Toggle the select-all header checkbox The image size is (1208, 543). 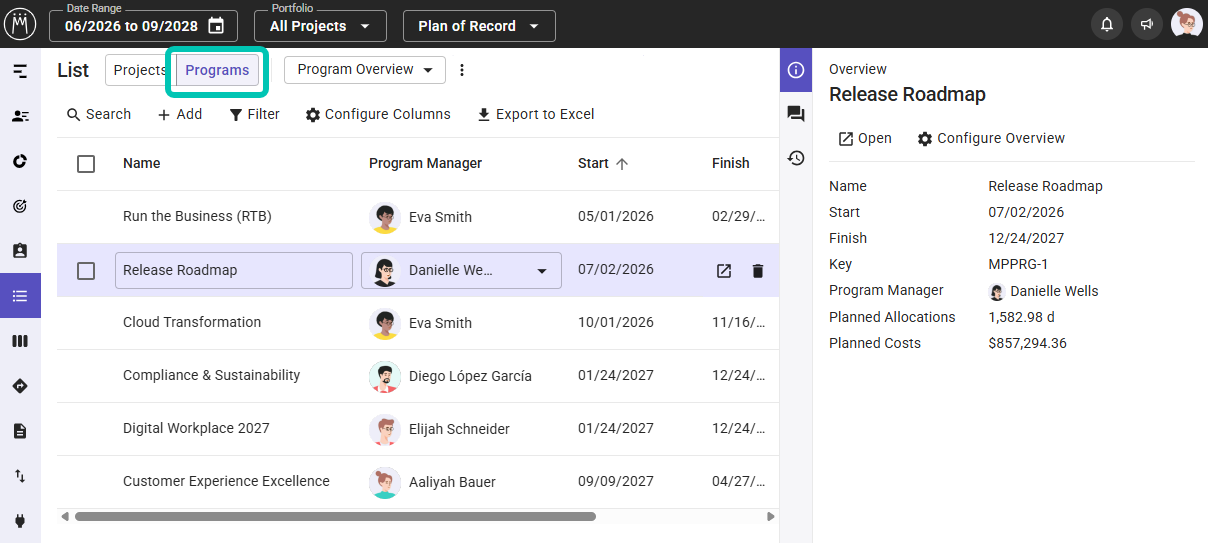(86, 164)
